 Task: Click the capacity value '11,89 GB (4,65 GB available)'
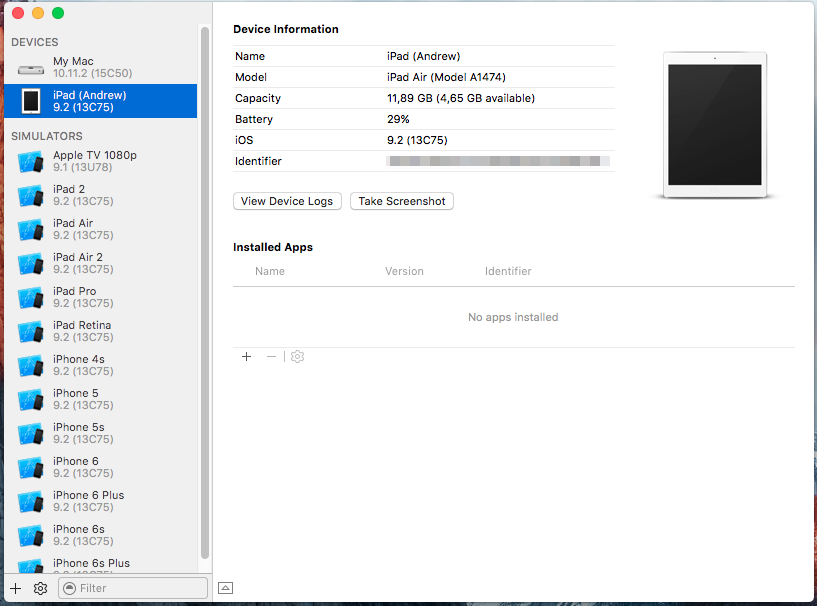[x=461, y=98]
